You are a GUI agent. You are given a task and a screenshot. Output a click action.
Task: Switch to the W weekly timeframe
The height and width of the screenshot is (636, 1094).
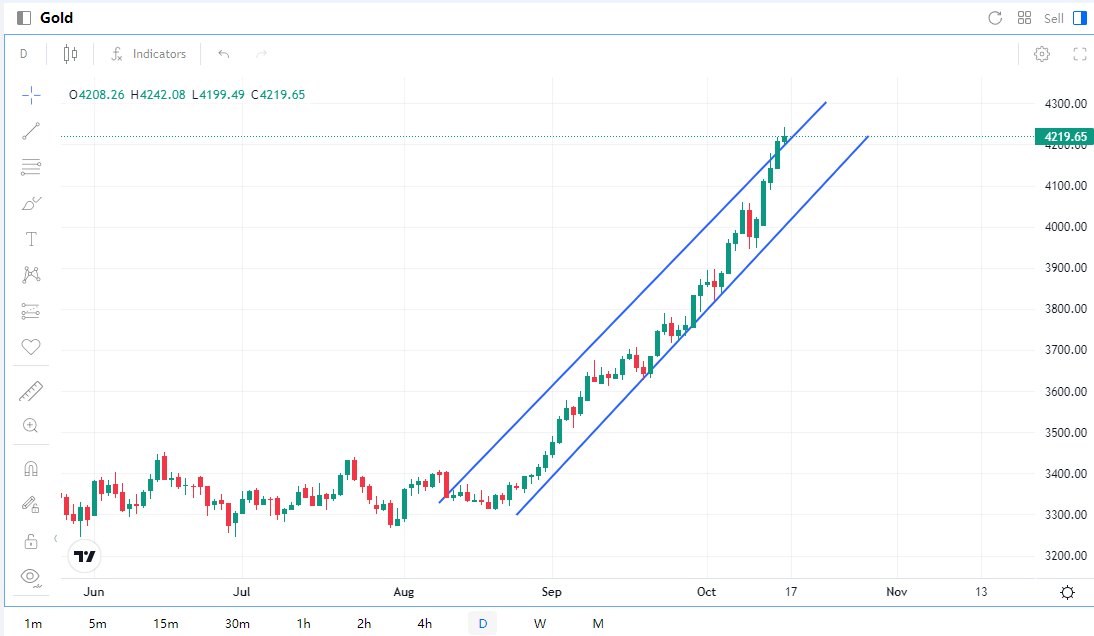pos(540,624)
